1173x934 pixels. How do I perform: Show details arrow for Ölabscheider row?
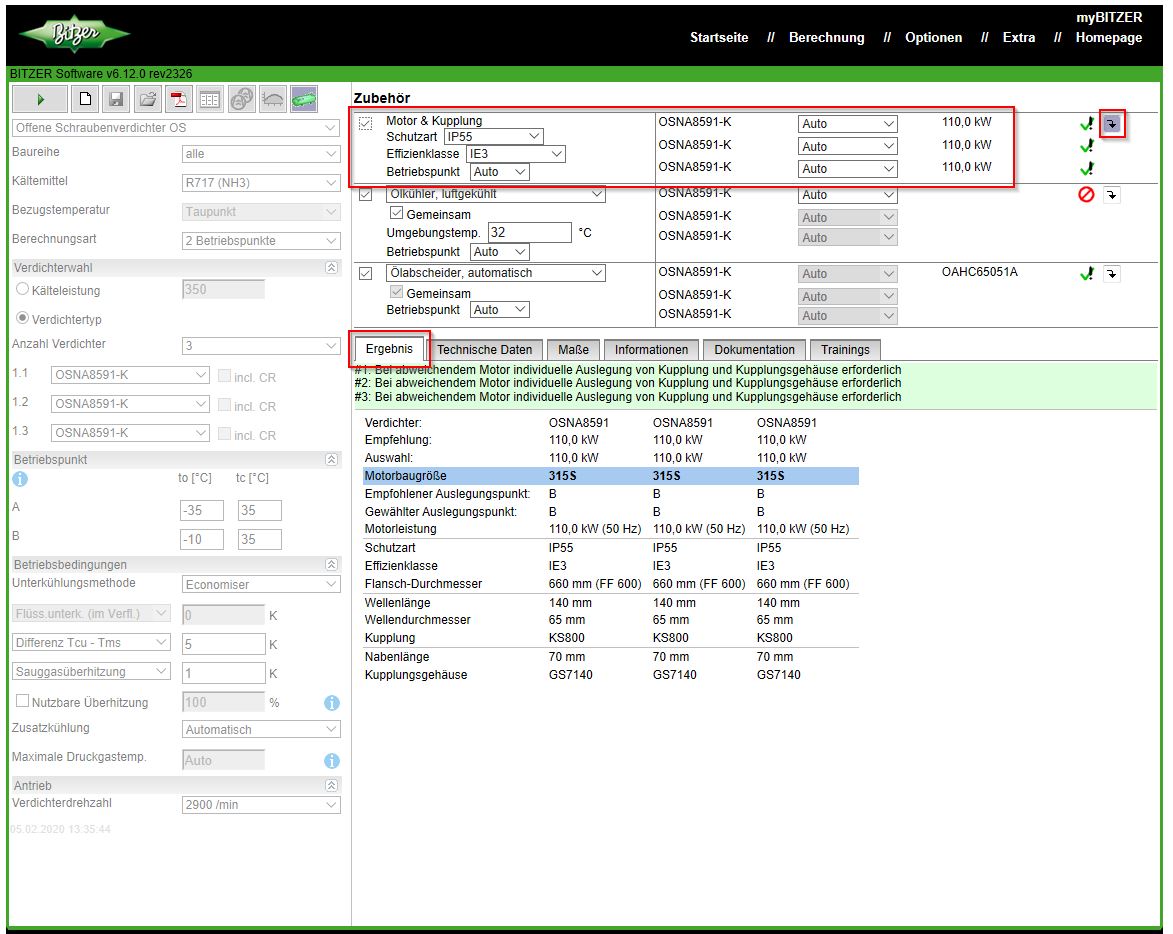coord(1112,273)
